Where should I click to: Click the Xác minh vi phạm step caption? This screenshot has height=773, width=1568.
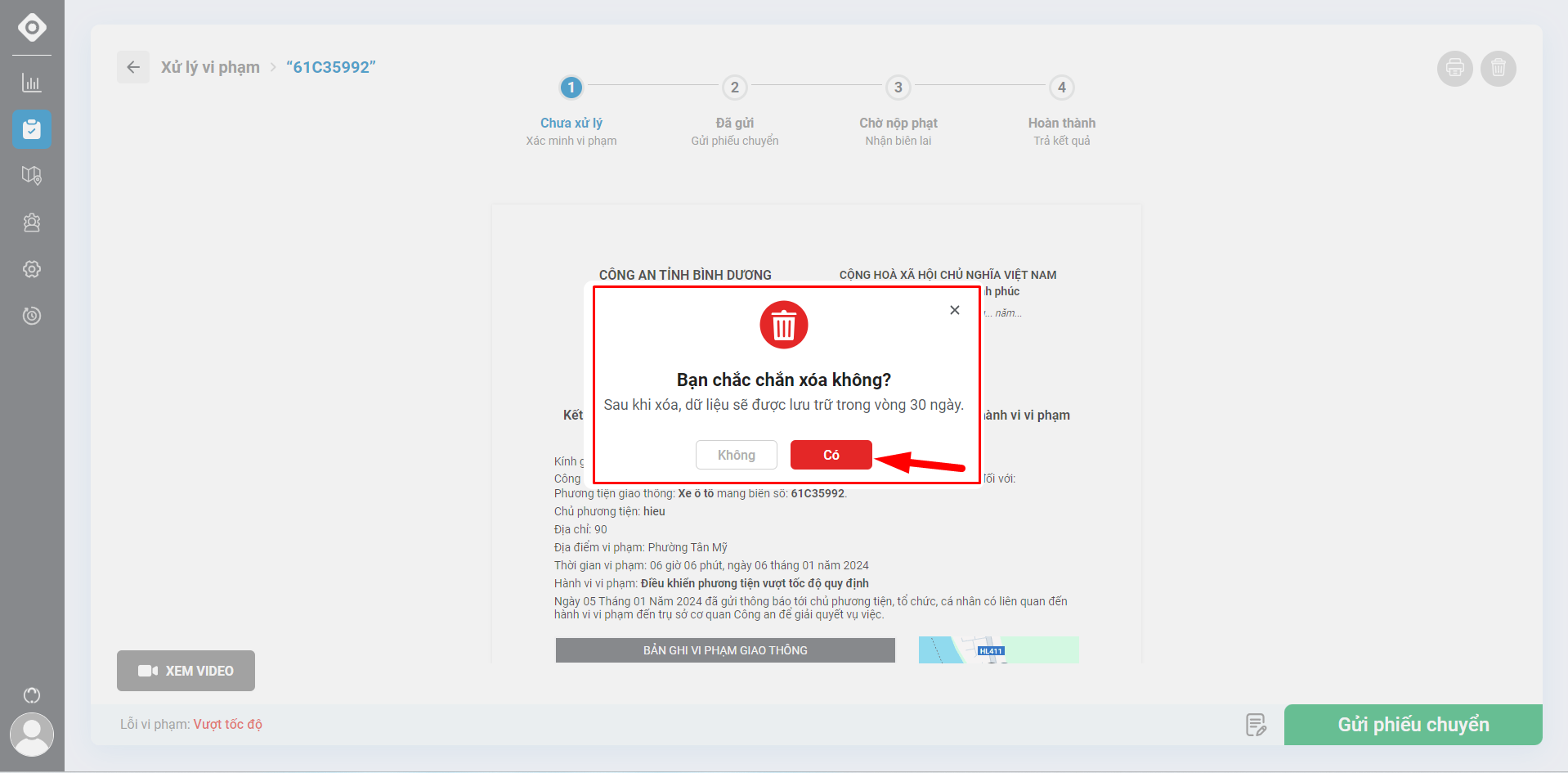tap(571, 141)
